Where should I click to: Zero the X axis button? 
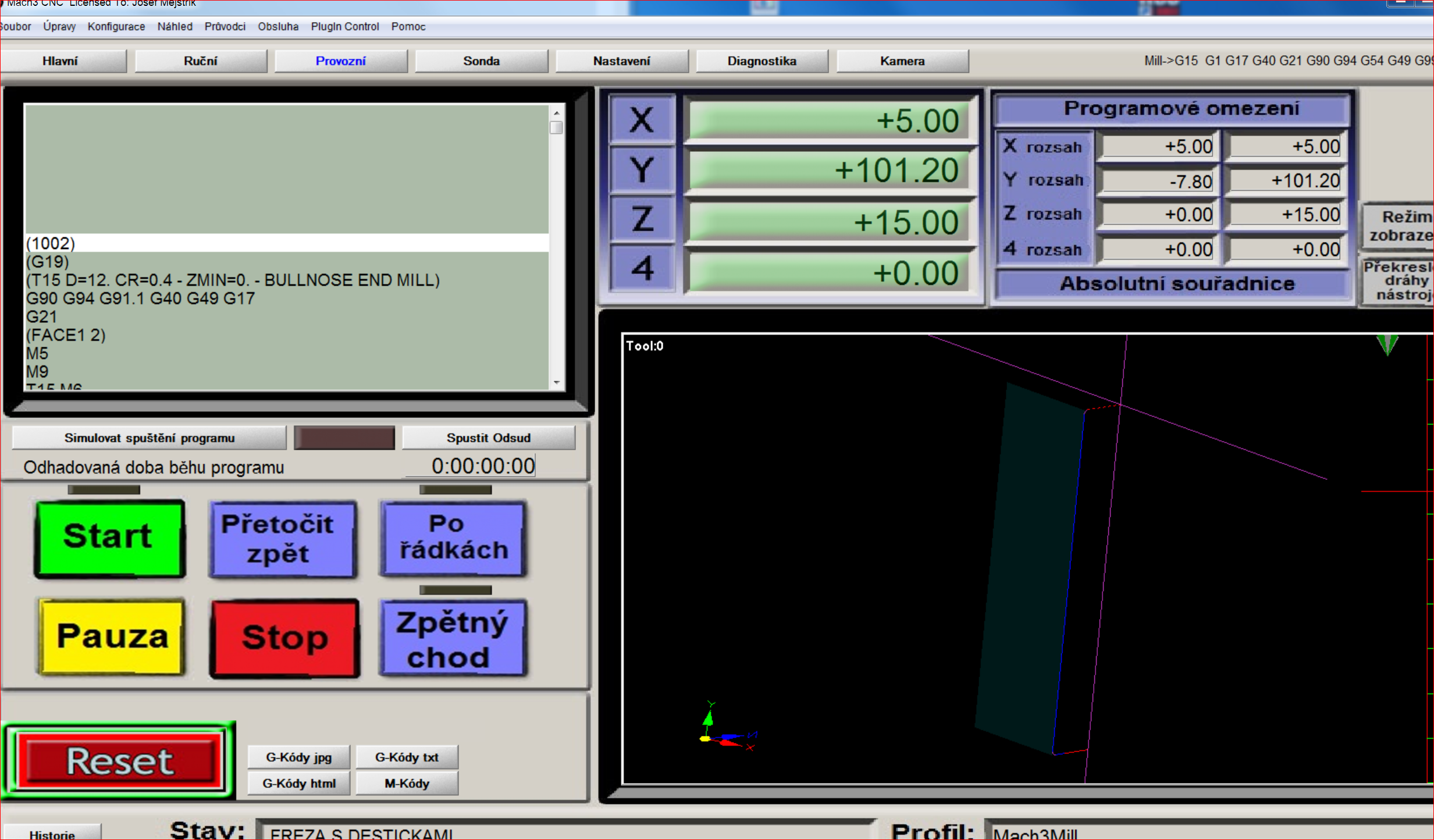(x=642, y=120)
